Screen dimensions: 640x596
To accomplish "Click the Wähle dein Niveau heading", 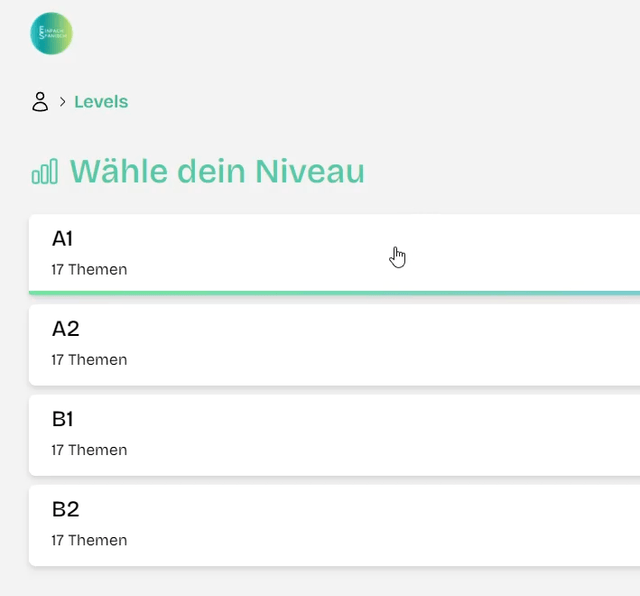I will coord(217,171).
